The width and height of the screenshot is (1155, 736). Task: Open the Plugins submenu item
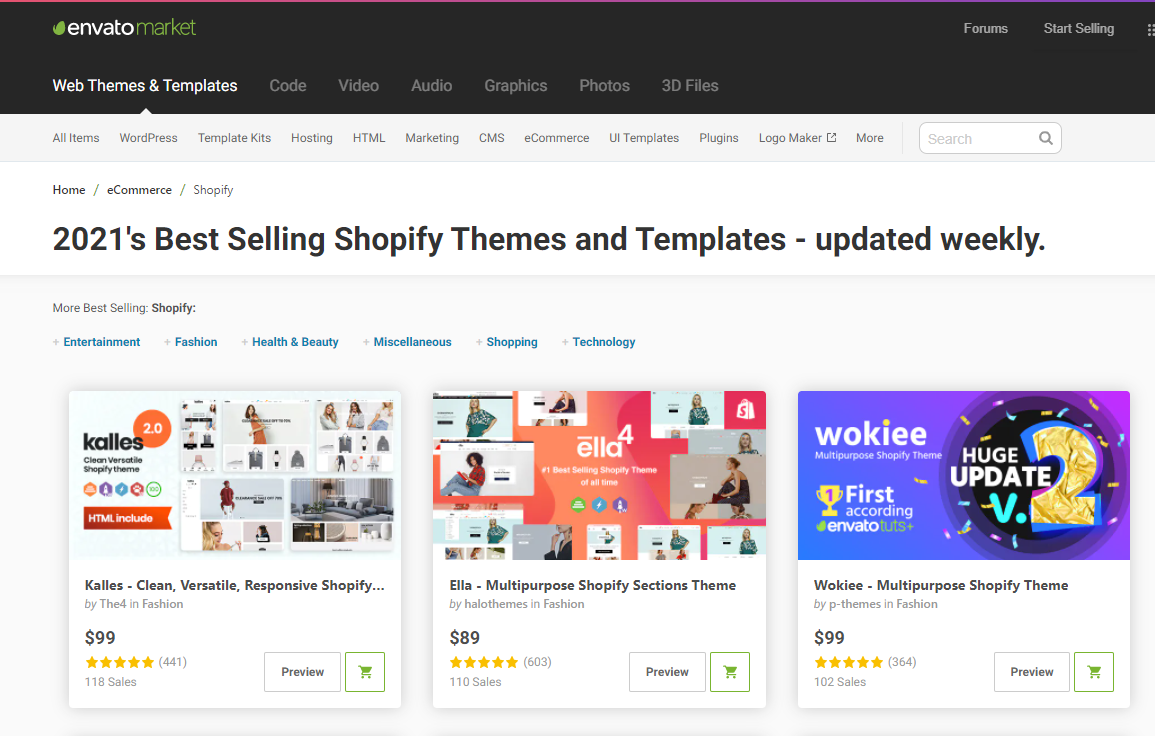(719, 138)
